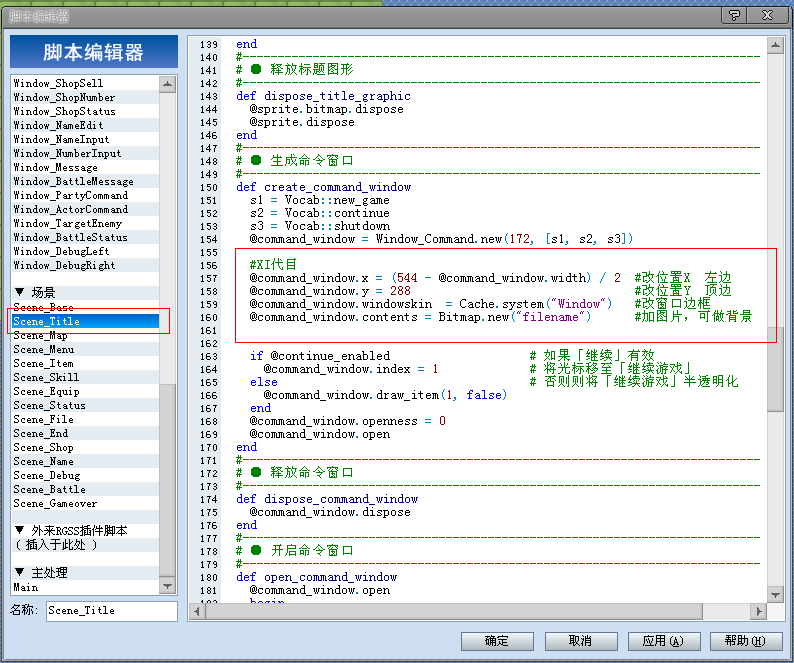Click the 帮助(H) help button
This screenshot has width=794, height=663.
(x=746, y=641)
